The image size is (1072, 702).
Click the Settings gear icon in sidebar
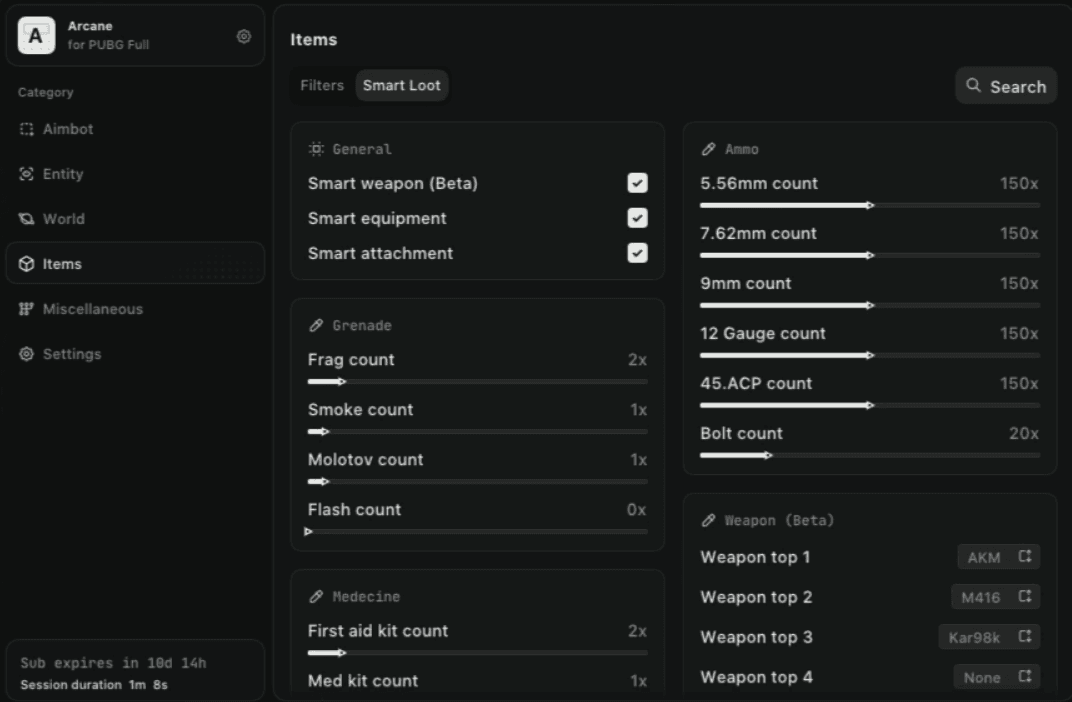click(x=27, y=354)
